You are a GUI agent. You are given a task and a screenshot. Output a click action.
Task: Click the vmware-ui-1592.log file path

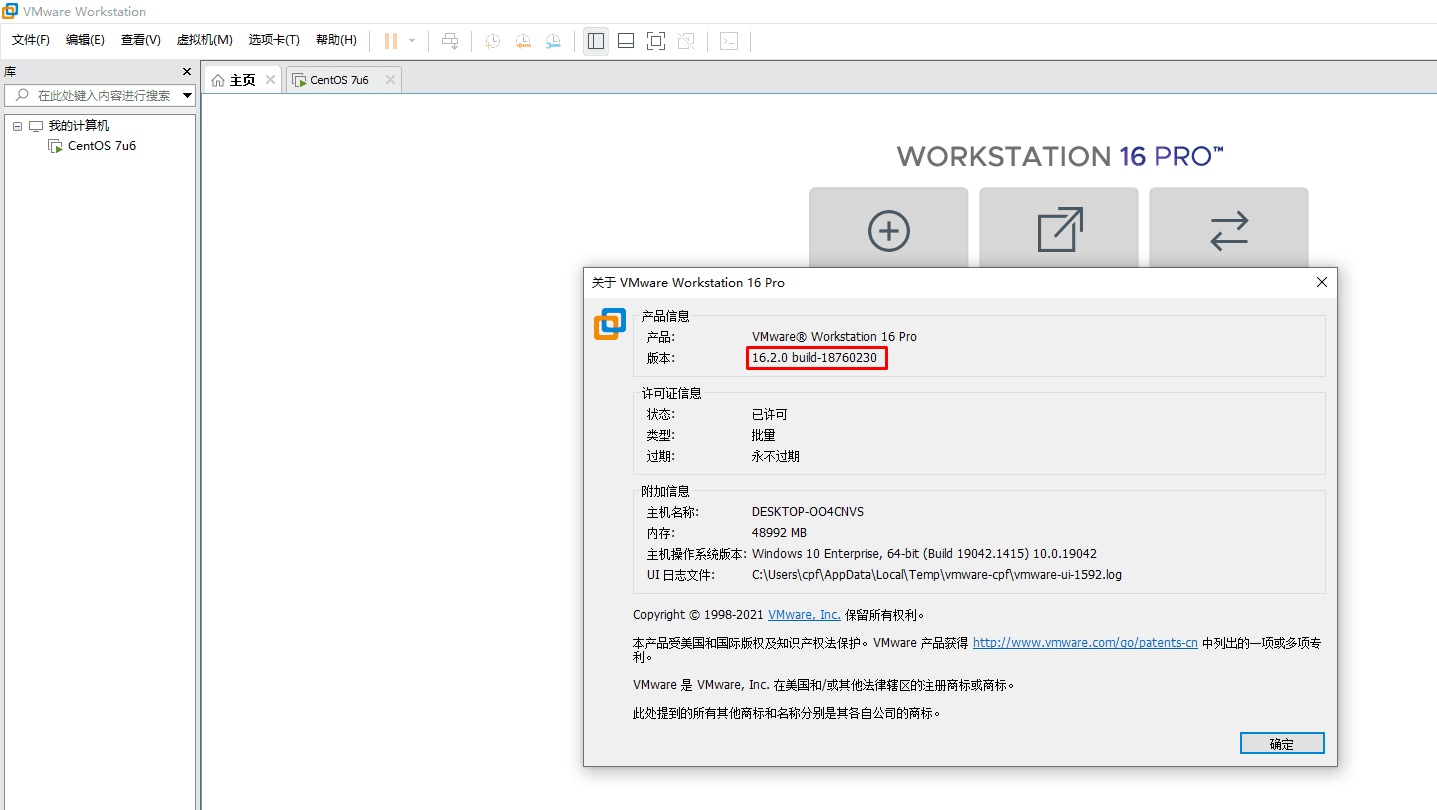click(x=937, y=575)
